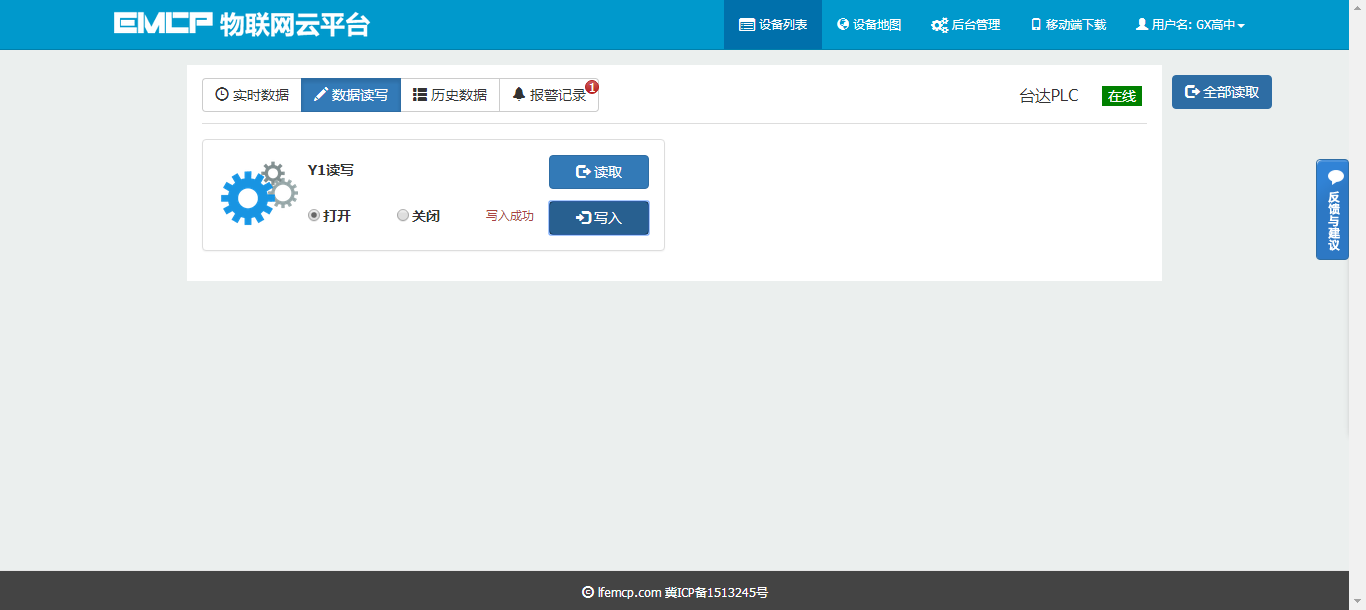Click the bell icon on 报警记录 tab
This screenshot has height=610, width=1366.
coord(519,95)
